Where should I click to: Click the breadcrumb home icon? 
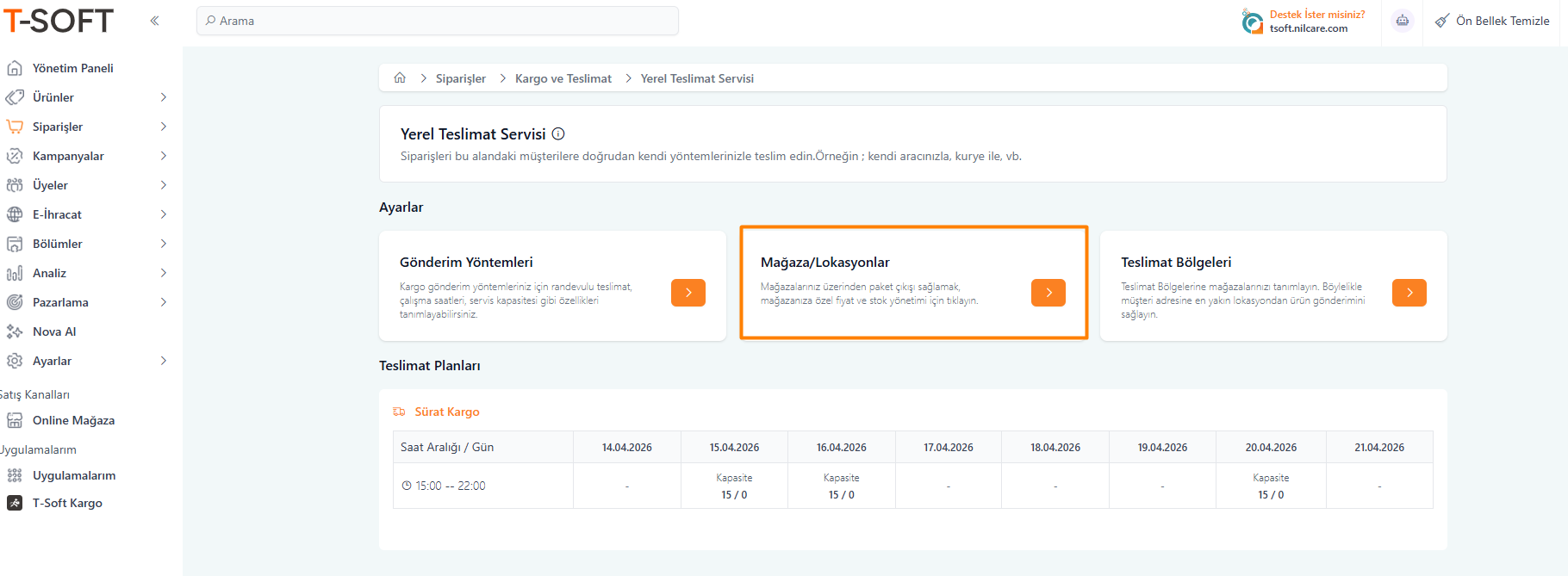[400, 77]
